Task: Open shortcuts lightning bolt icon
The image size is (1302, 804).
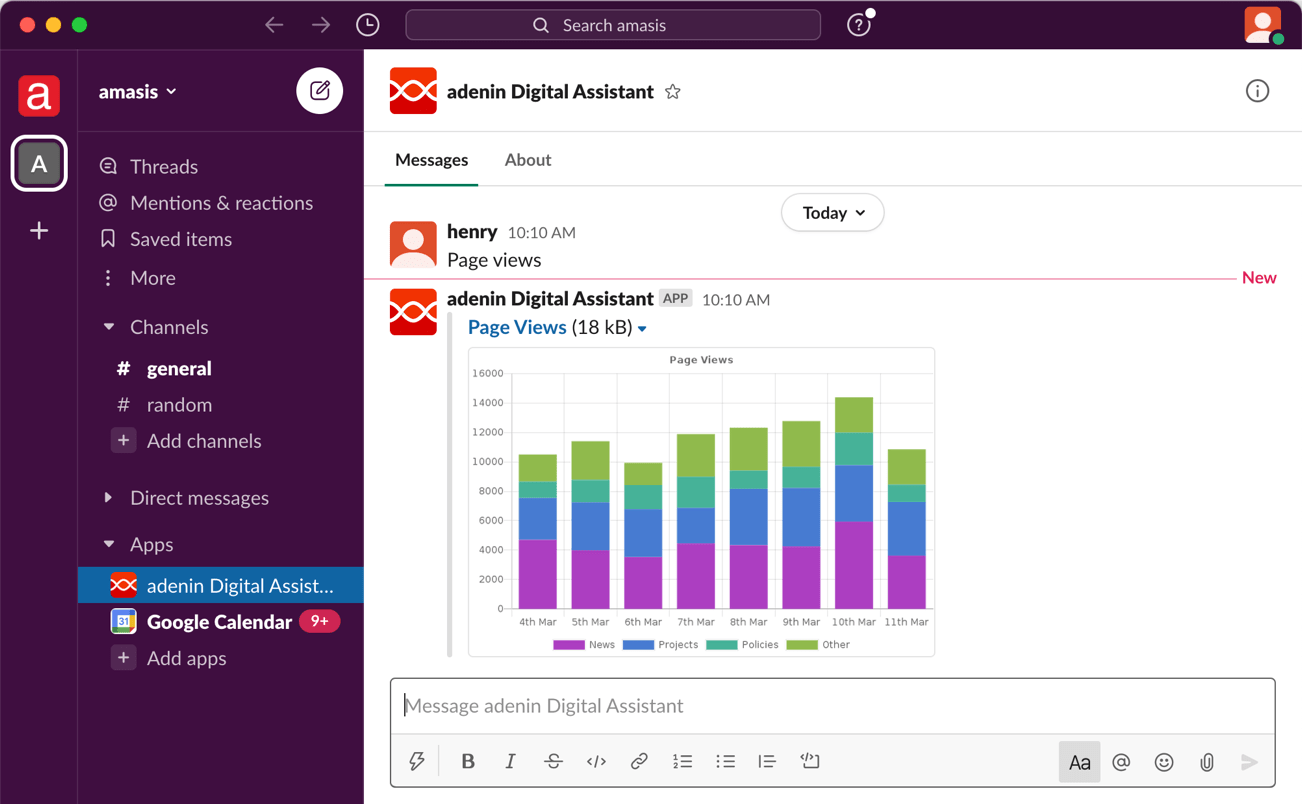Action: pyautogui.click(x=417, y=762)
